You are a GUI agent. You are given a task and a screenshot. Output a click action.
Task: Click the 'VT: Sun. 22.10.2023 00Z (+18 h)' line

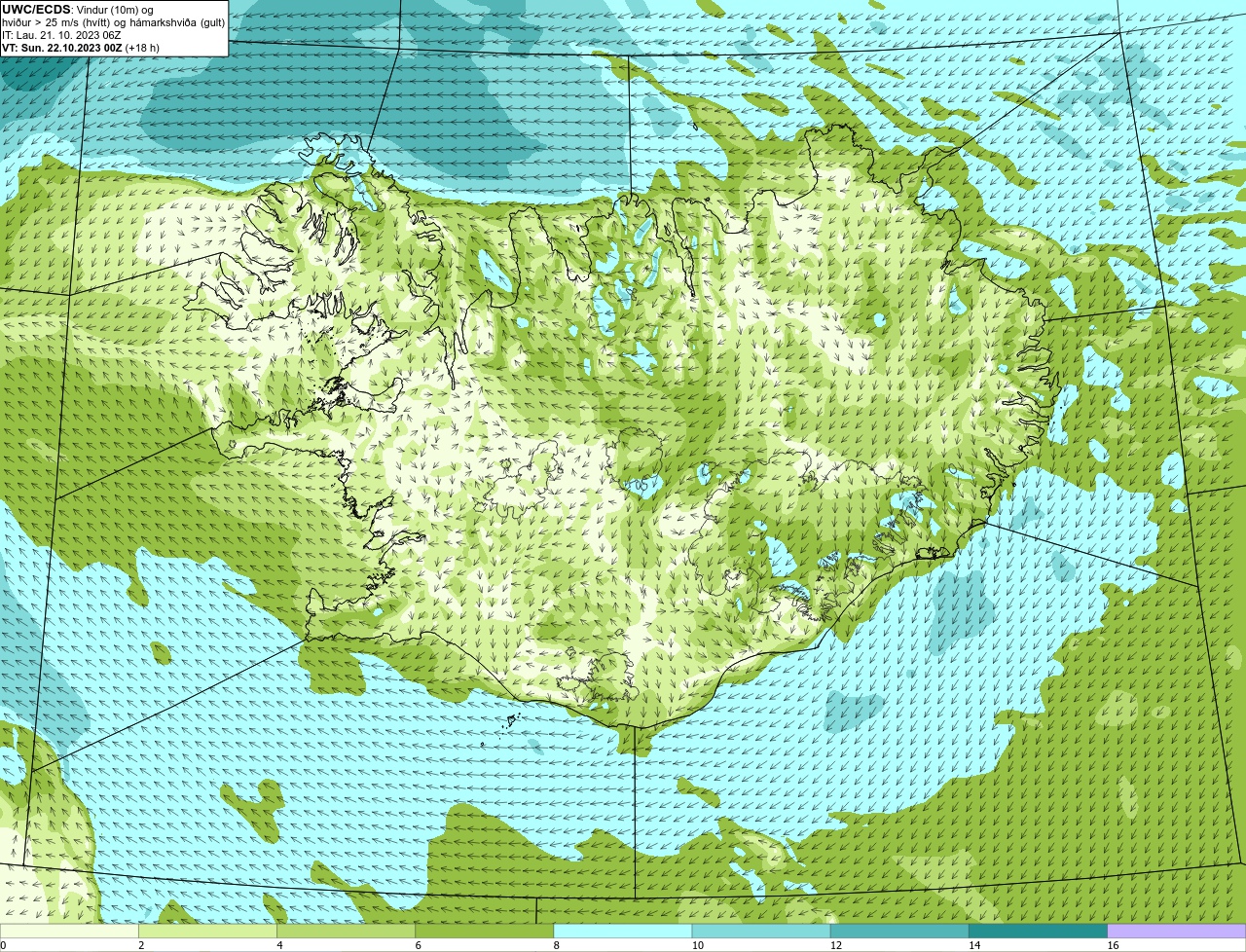click(x=81, y=47)
